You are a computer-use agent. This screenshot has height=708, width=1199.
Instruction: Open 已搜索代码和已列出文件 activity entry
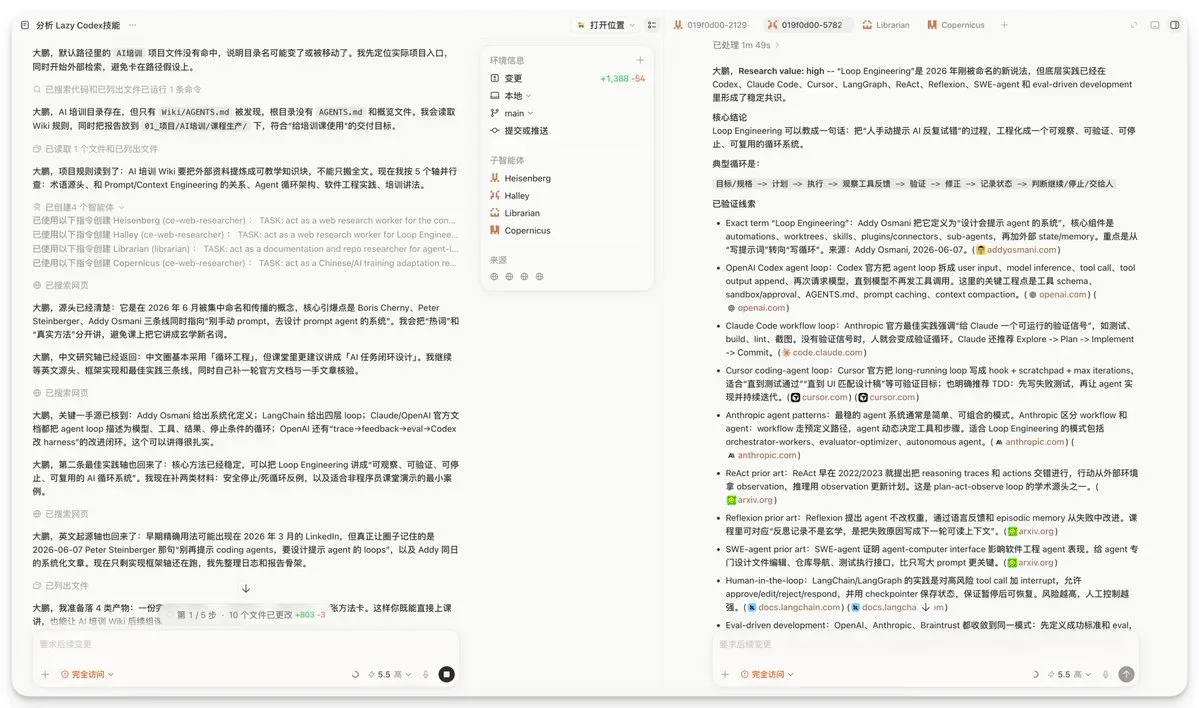(x=117, y=89)
